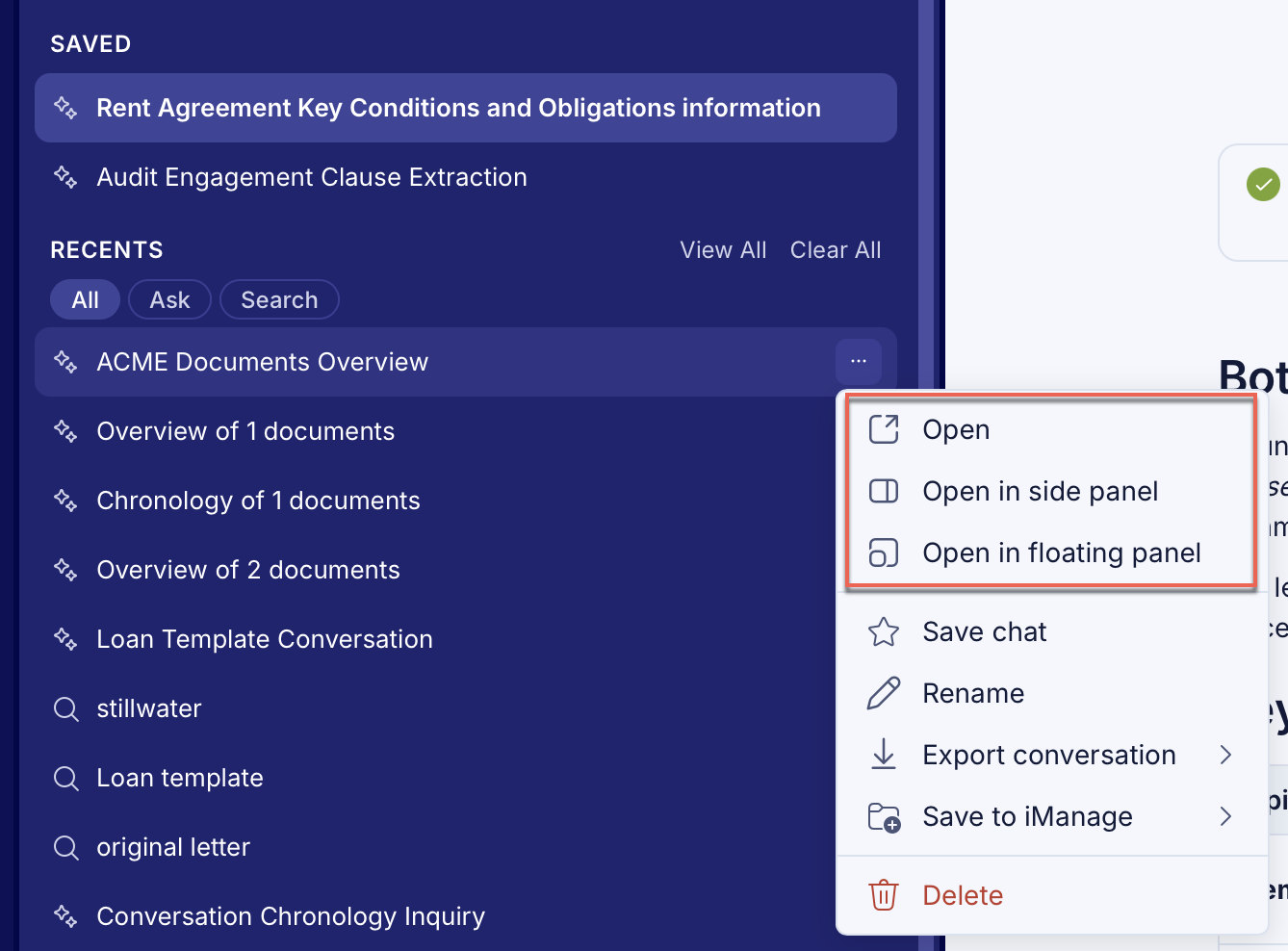
Task: Select Save chat from the menu
Action: 1052,632
